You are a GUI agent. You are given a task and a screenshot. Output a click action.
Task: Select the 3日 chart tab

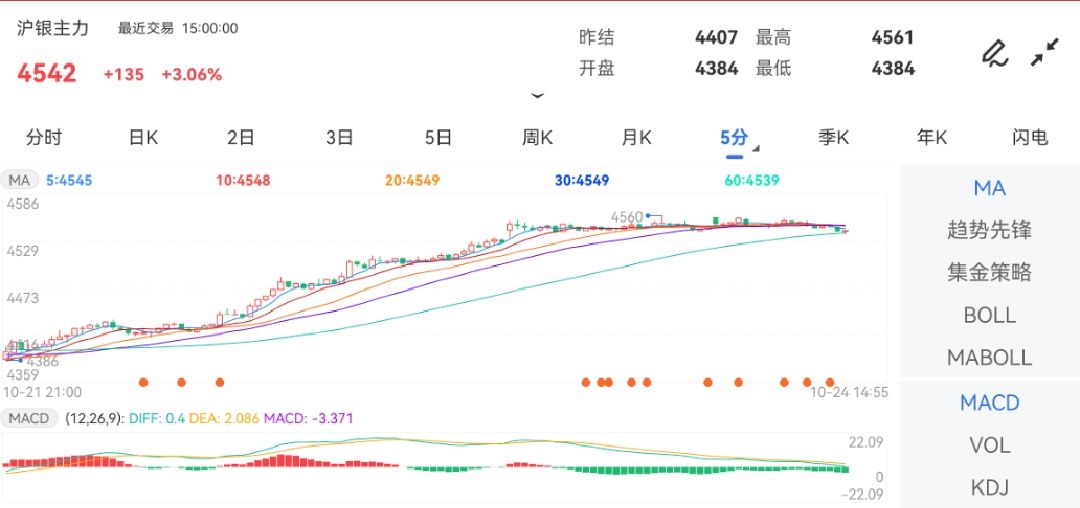[x=340, y=137]
